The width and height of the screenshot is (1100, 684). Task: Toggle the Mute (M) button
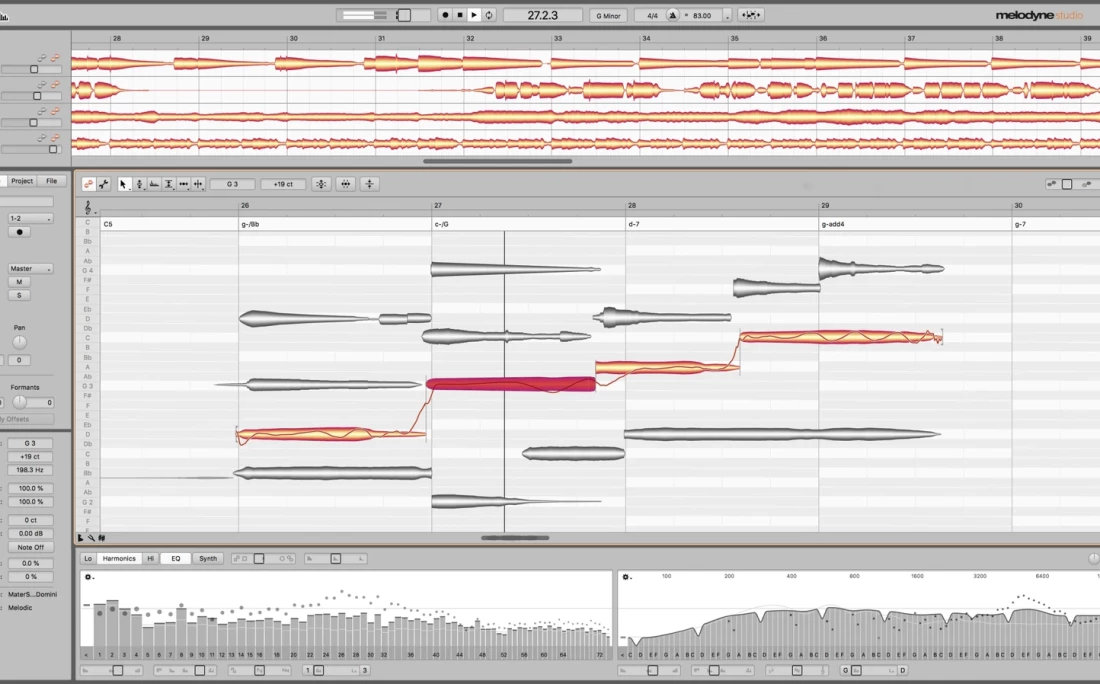tap(18, 282)
